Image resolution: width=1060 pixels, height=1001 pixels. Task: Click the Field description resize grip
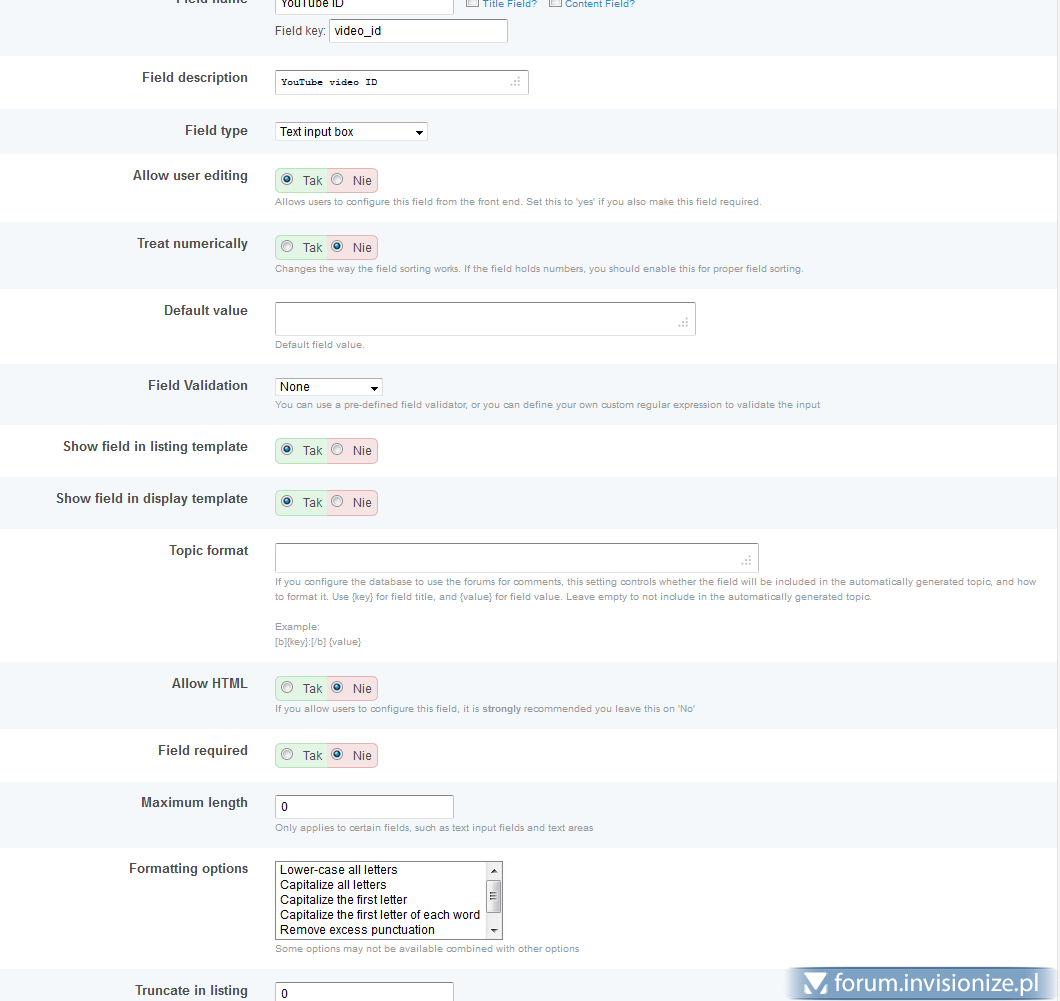coord(516,82)
